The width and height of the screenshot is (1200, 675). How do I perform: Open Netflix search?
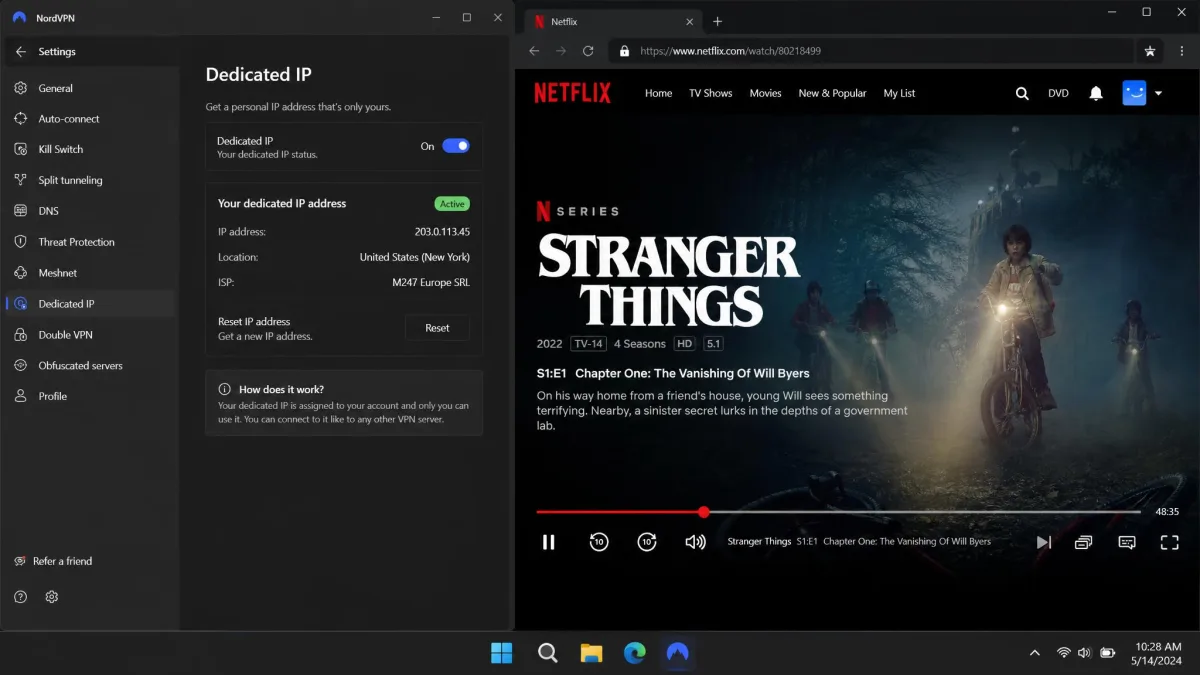[1022, 93]
